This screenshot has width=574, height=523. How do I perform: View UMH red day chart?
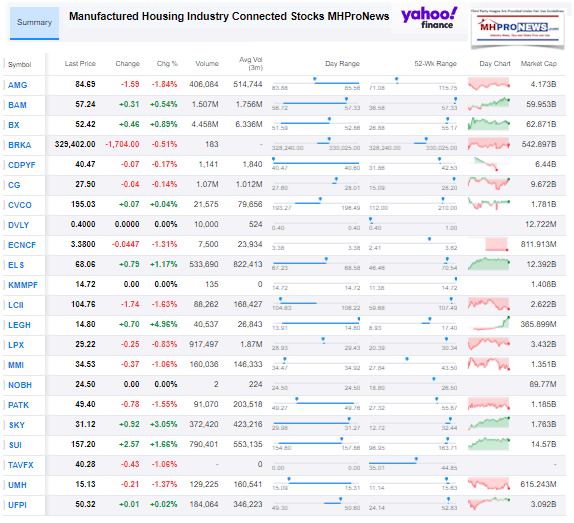tap(489, 484)
